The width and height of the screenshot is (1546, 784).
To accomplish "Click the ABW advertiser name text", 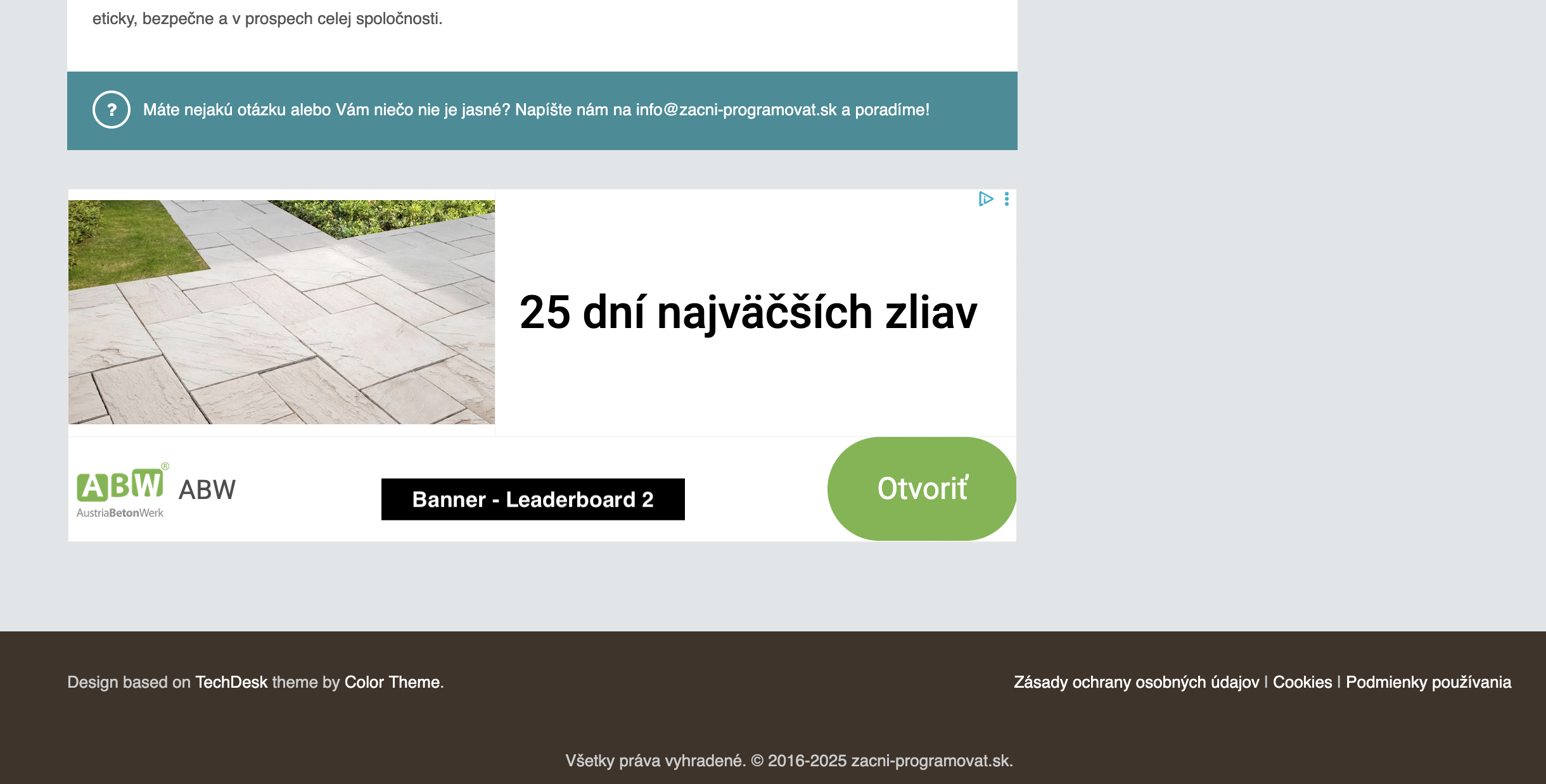I will point(207,490).
